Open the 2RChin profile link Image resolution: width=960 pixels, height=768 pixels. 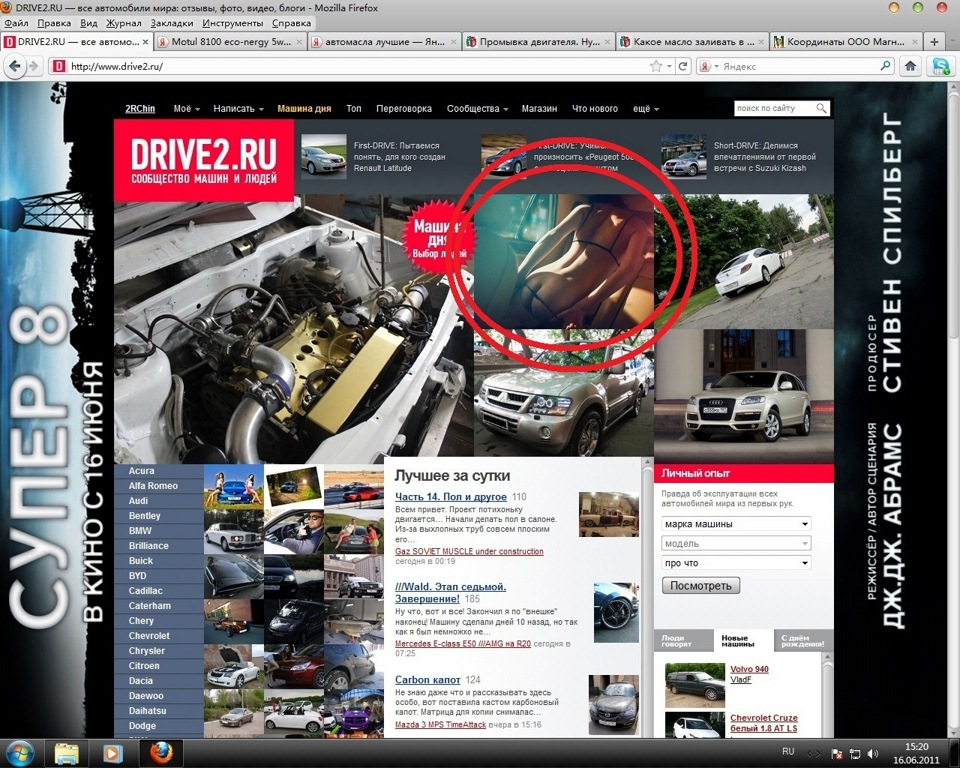click(140, 108)
